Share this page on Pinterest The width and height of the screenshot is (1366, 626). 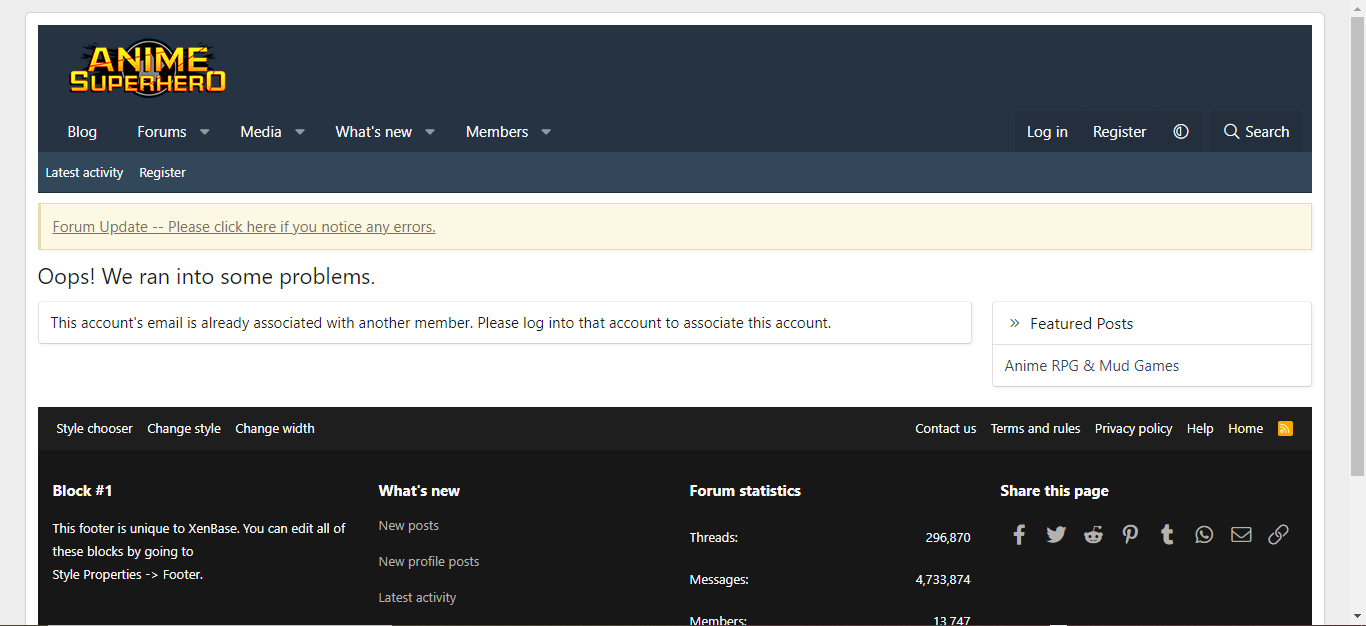point(1130,534)
